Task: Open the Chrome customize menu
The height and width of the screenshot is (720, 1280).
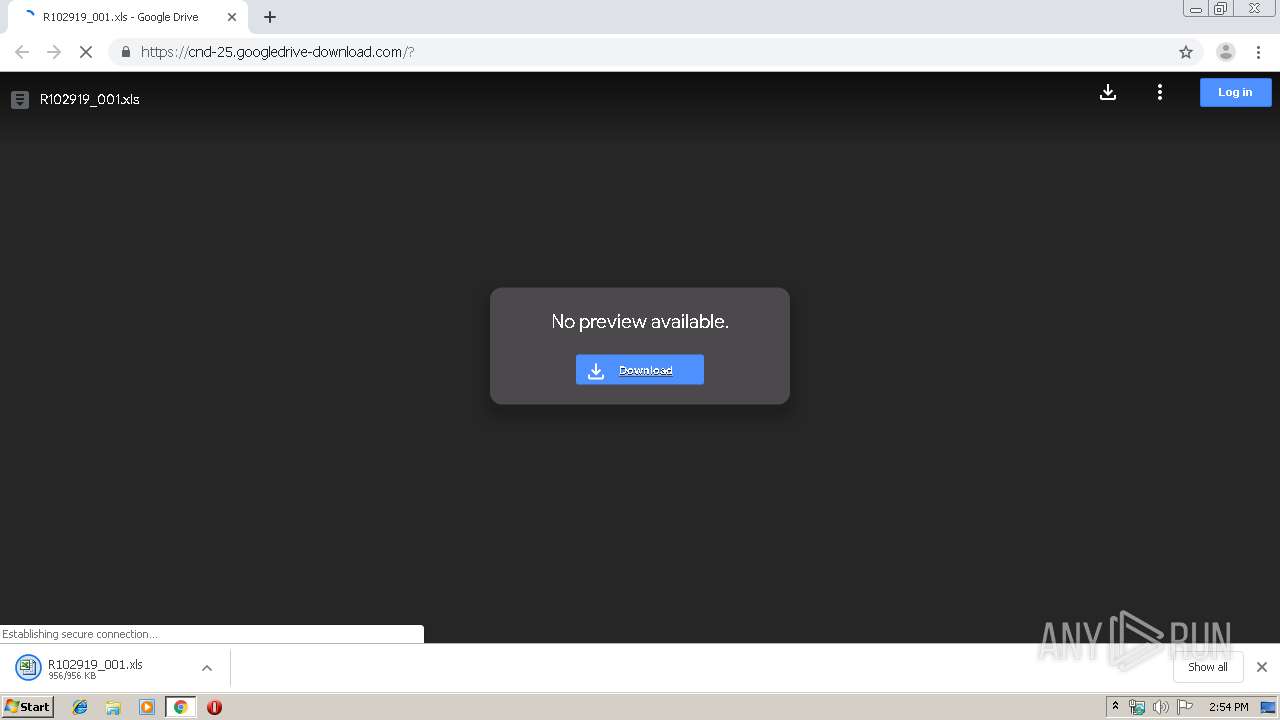Action: pyautogui.click(x=1258, y=52)
